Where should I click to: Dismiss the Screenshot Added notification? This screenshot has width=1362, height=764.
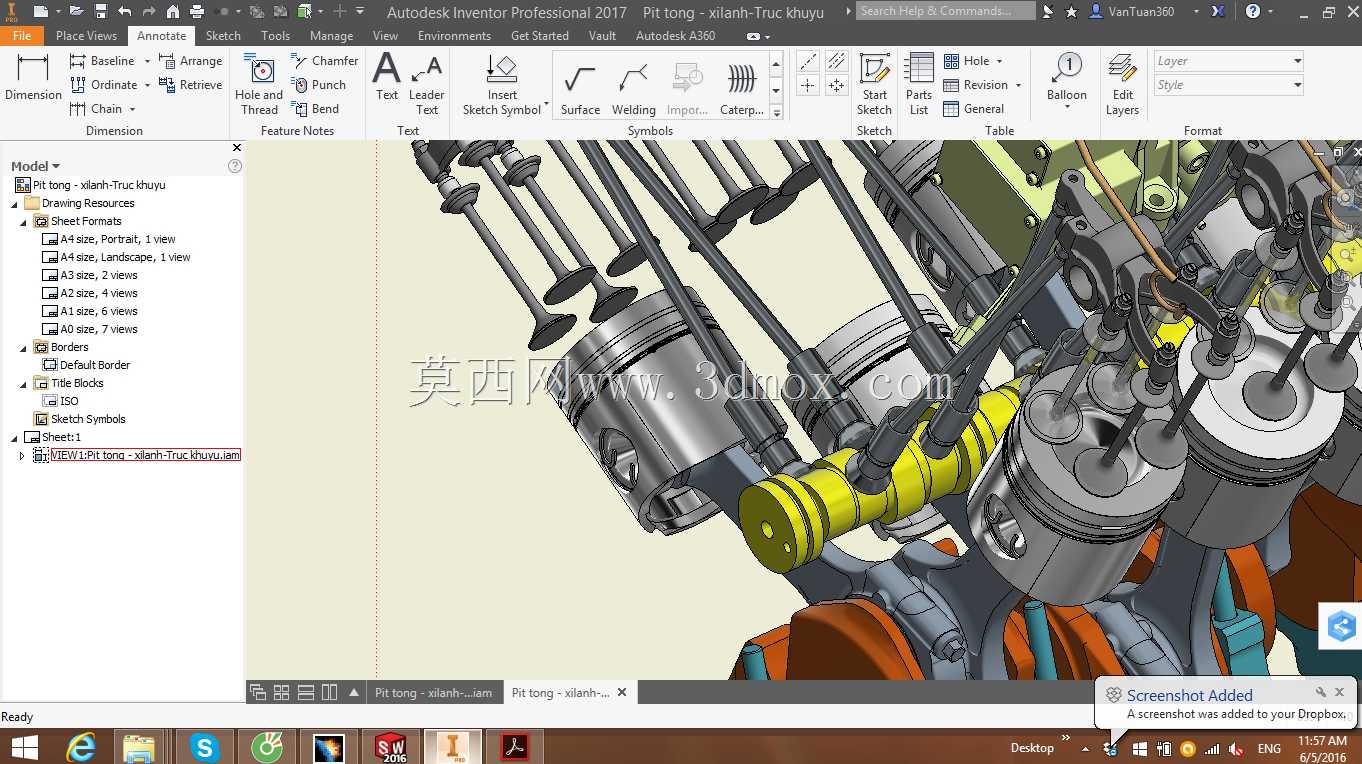(x=1339, y=692)
